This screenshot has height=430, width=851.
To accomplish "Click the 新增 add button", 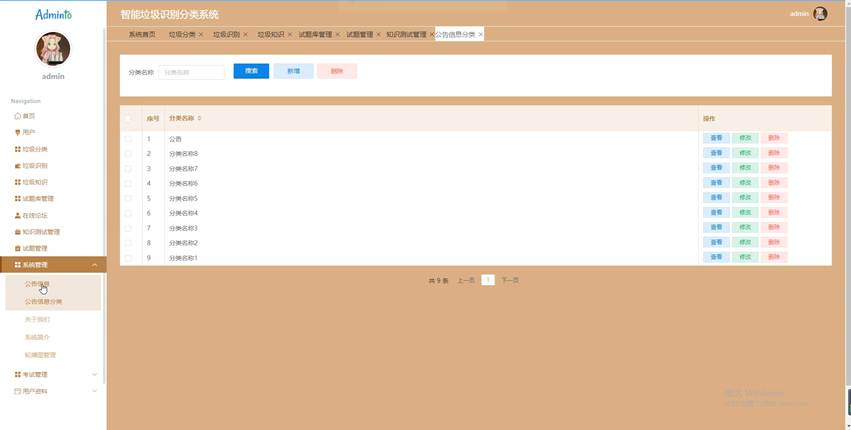I will [x=294, y=71].
